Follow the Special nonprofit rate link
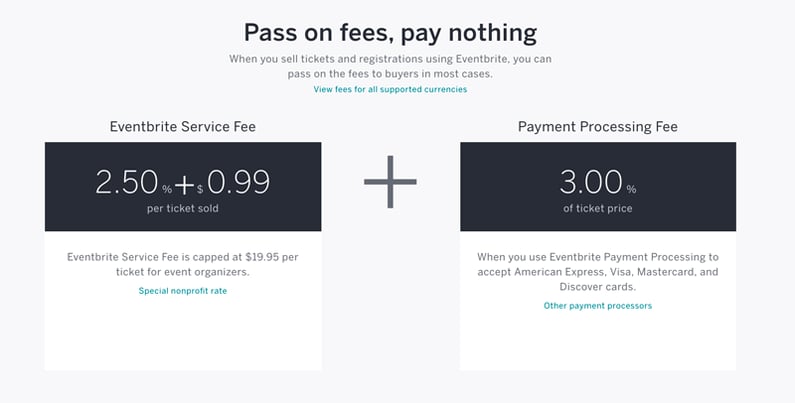 (183, 291)
